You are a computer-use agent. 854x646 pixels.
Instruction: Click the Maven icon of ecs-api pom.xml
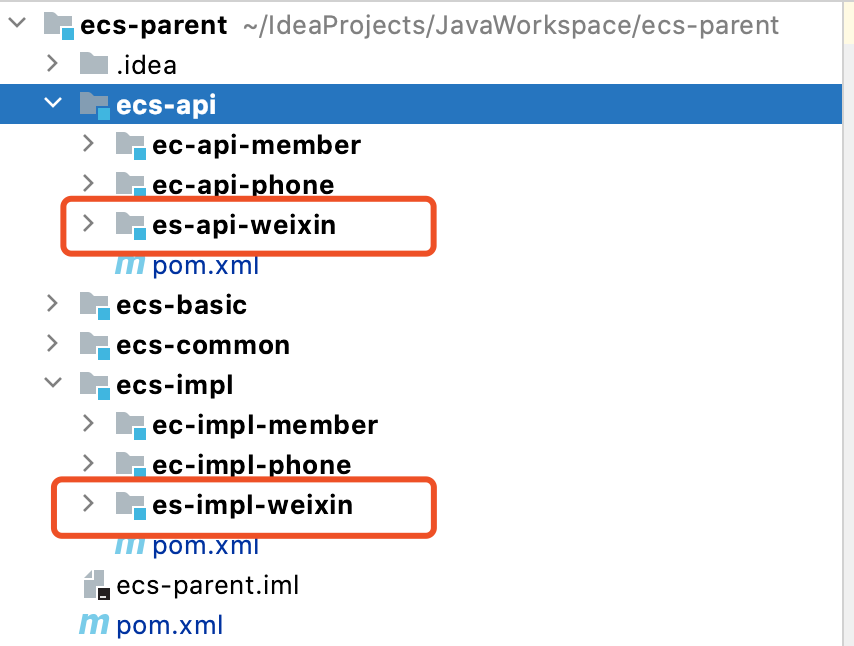[x=130, y=265]
